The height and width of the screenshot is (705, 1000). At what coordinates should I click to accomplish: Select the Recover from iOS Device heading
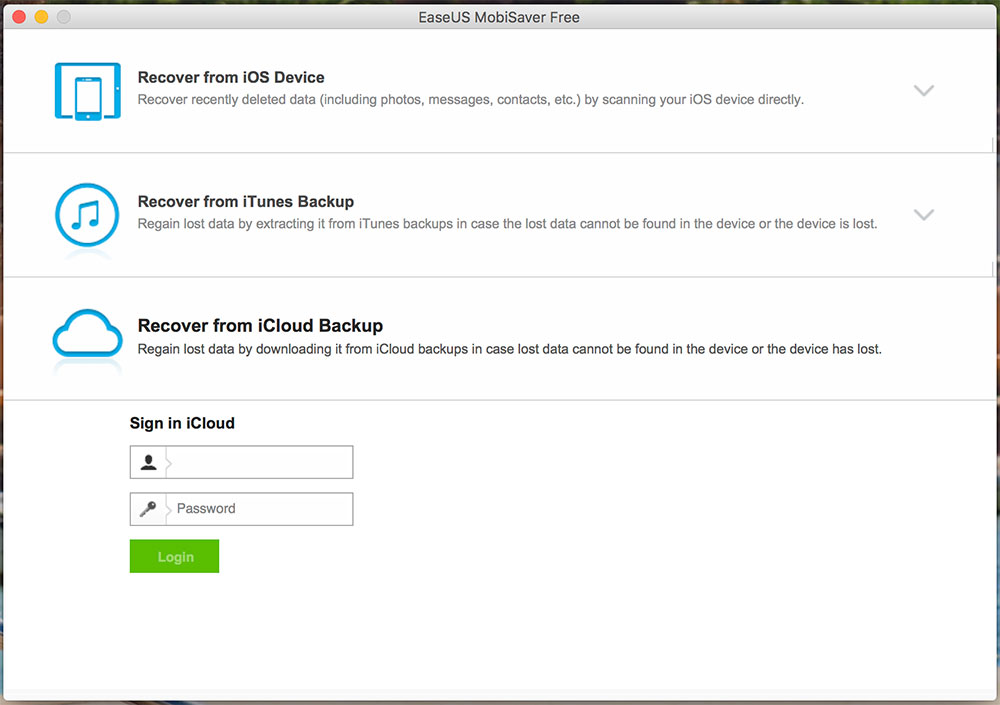231,77
